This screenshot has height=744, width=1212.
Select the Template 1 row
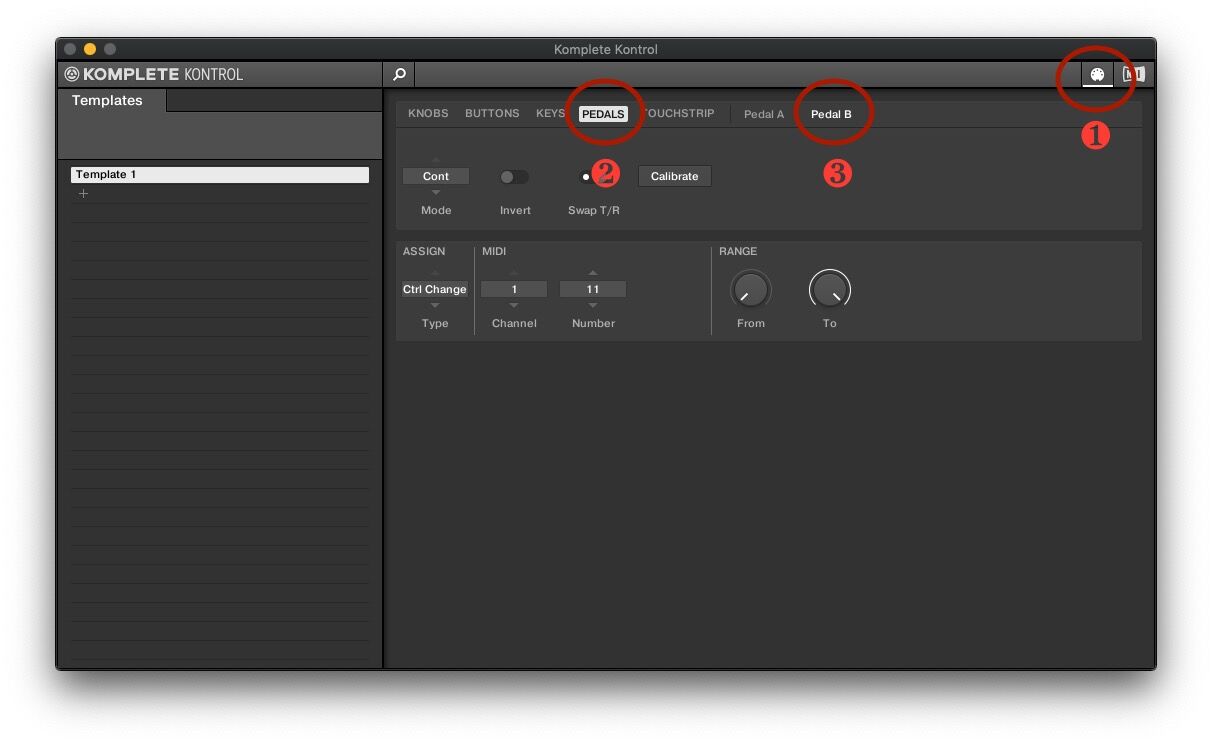[220, 174]
